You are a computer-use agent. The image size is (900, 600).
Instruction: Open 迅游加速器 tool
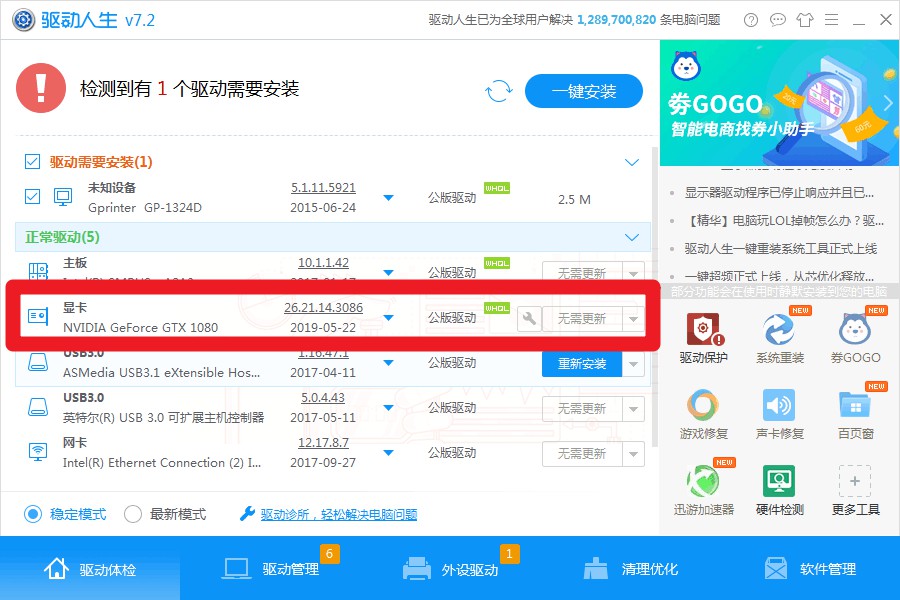703,490
